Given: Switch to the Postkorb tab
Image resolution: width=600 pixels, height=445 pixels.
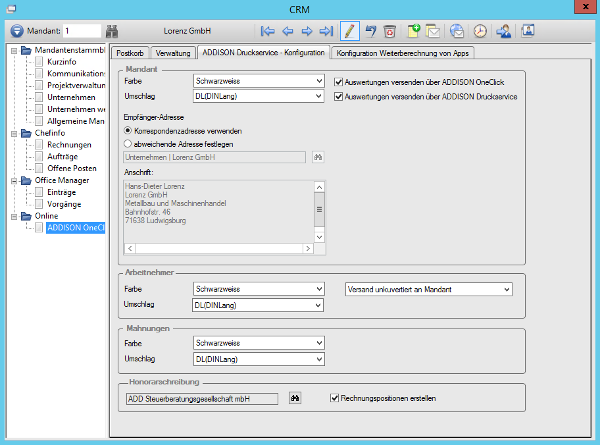Looking at the screenshot, I should coord(130,53).
